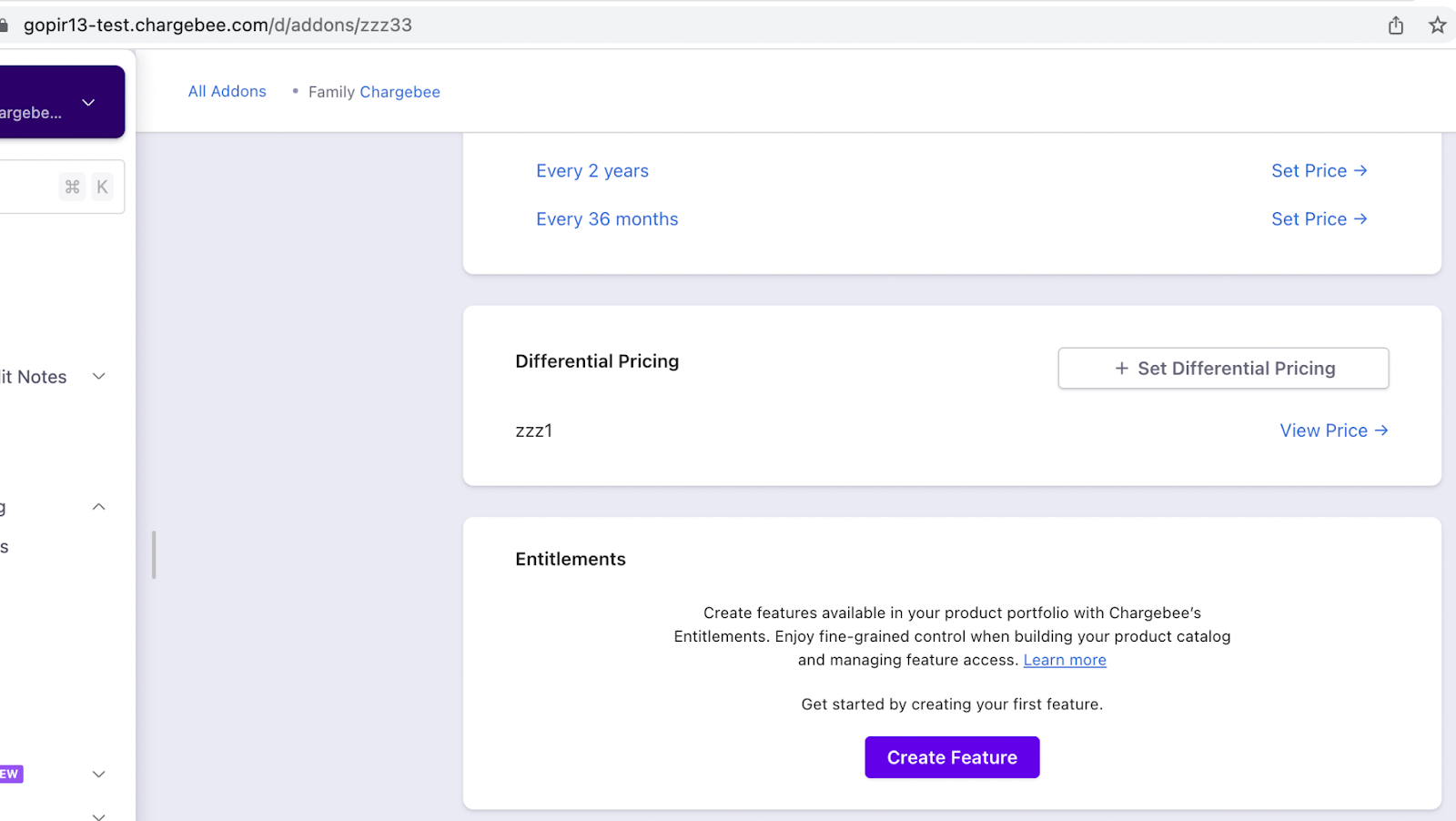Click the plus icon in Set Differential Pricing
The height and width of the screenshot is (821, 1456).
[1121, 369]
